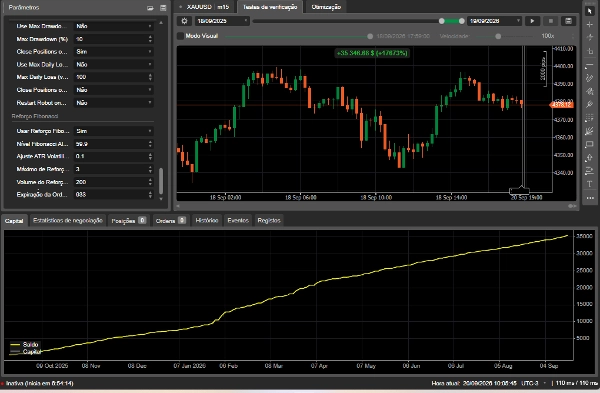This screenshot has height=393, width=600.
Task: Click the date range start slider handle
Action: point(442,21)
